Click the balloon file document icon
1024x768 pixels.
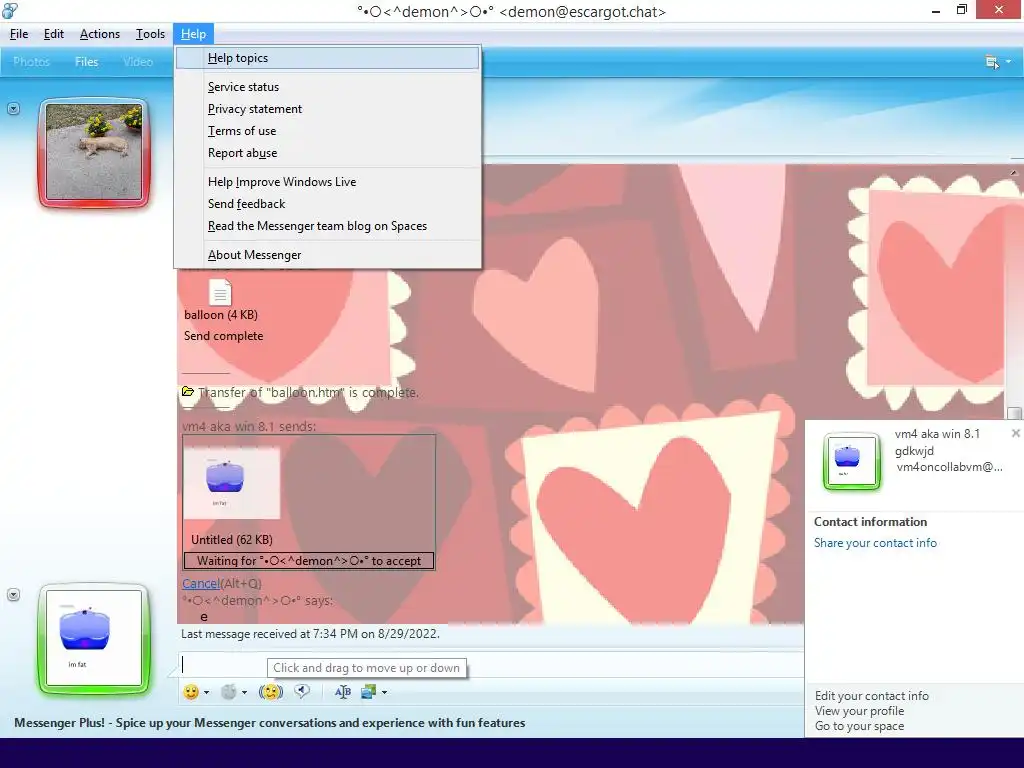(220, 292)
